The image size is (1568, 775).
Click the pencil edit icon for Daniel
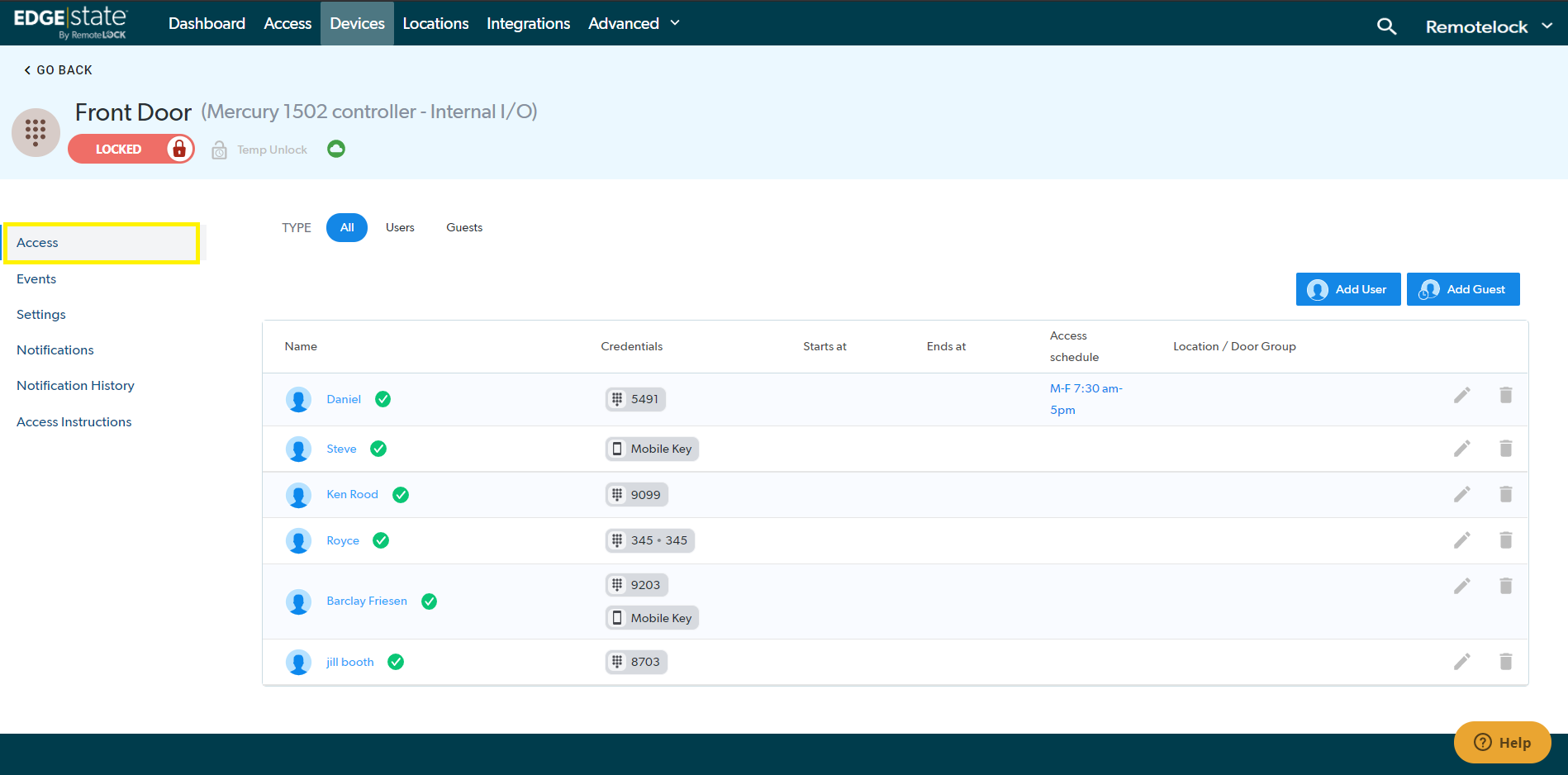1461,396
